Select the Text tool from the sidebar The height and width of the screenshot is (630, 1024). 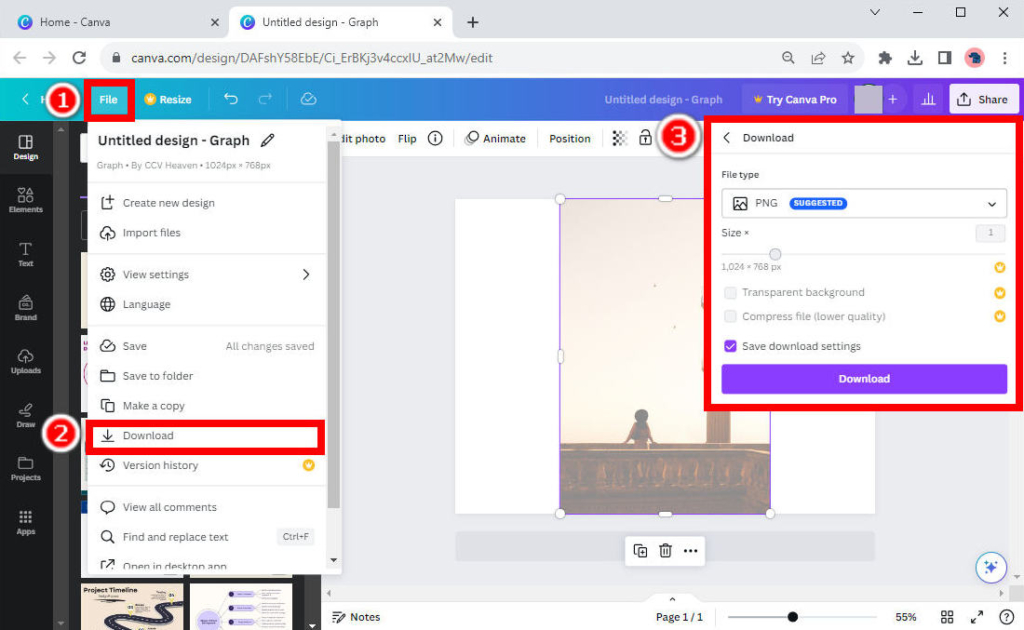[x=25, y=253]
